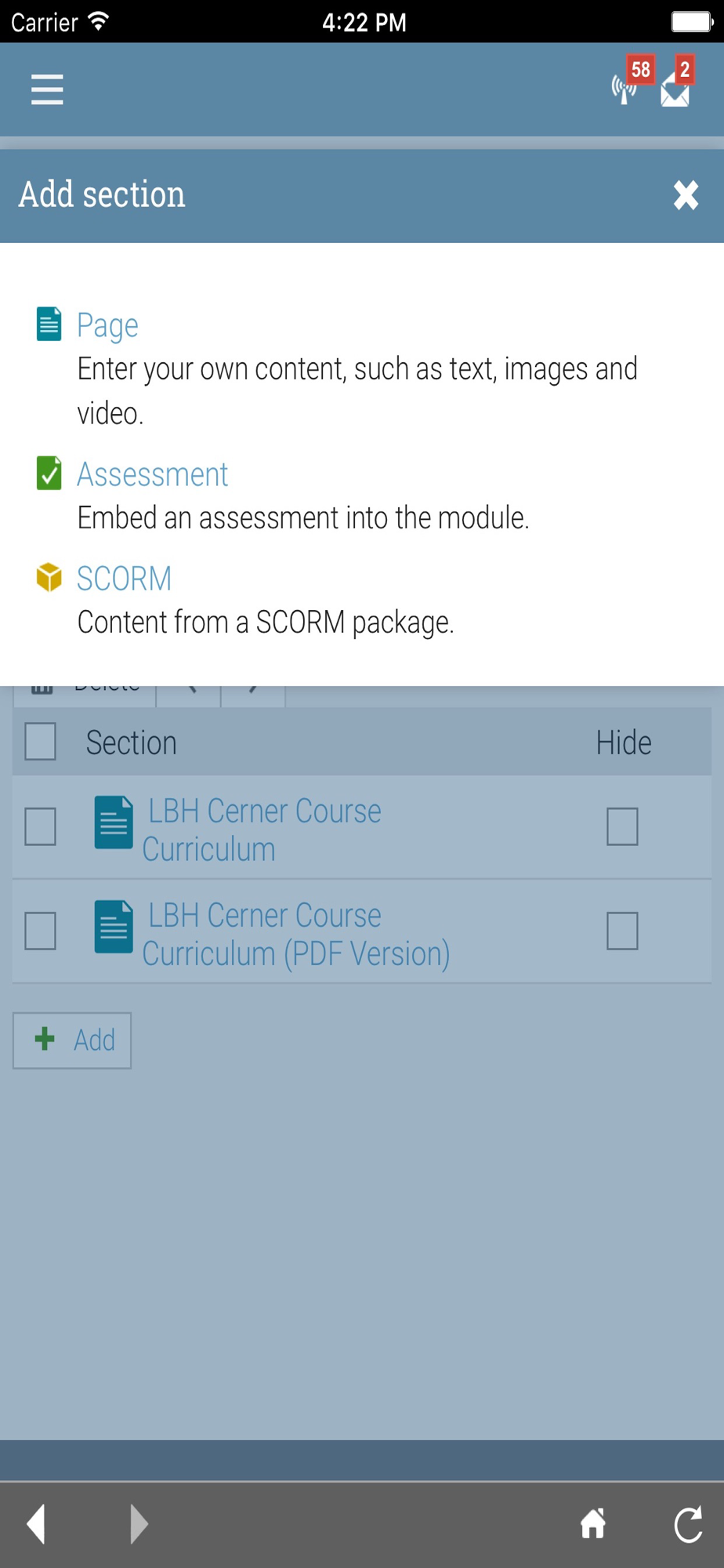Reload the page with refresh icon

[689, 1524]
